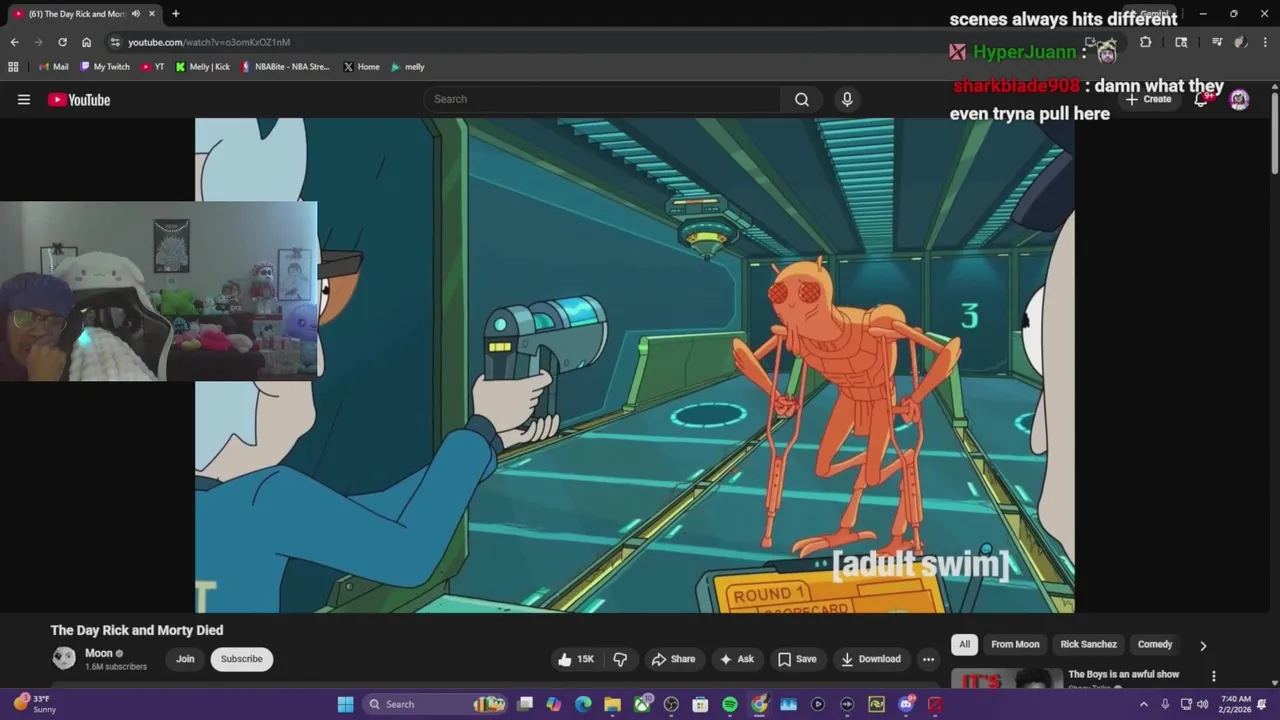The width and height of the screenshot is (1280, 720).
Task: Open Moon channel name link
Action: (98, 653)
